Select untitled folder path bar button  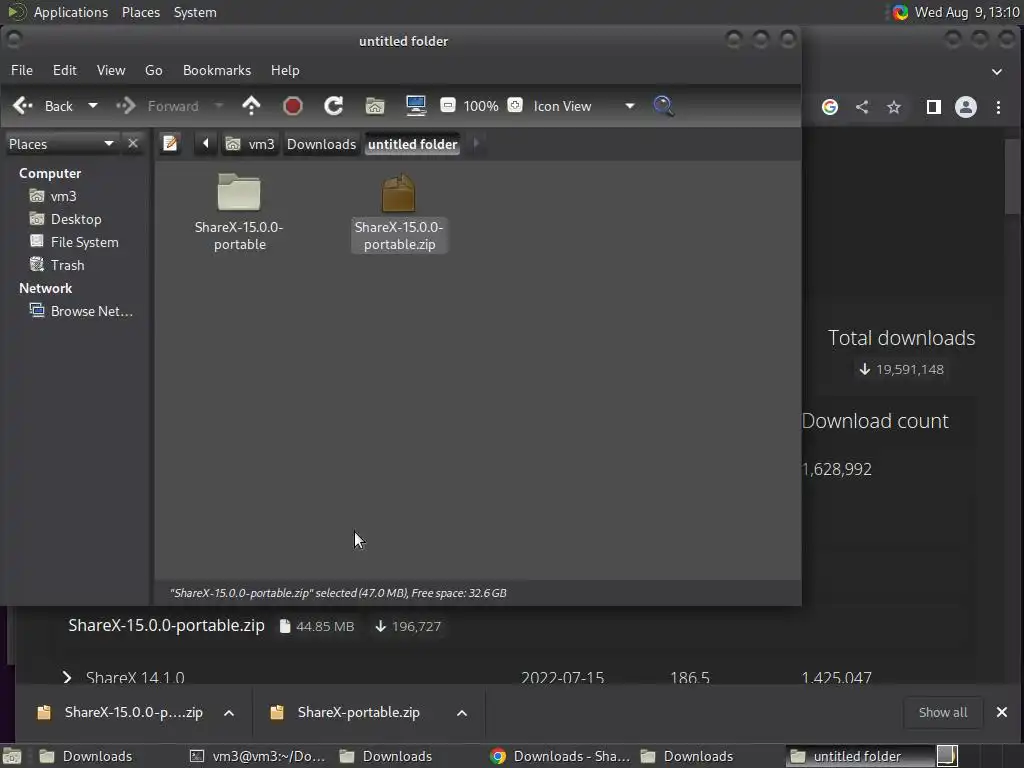pos(413,144)
